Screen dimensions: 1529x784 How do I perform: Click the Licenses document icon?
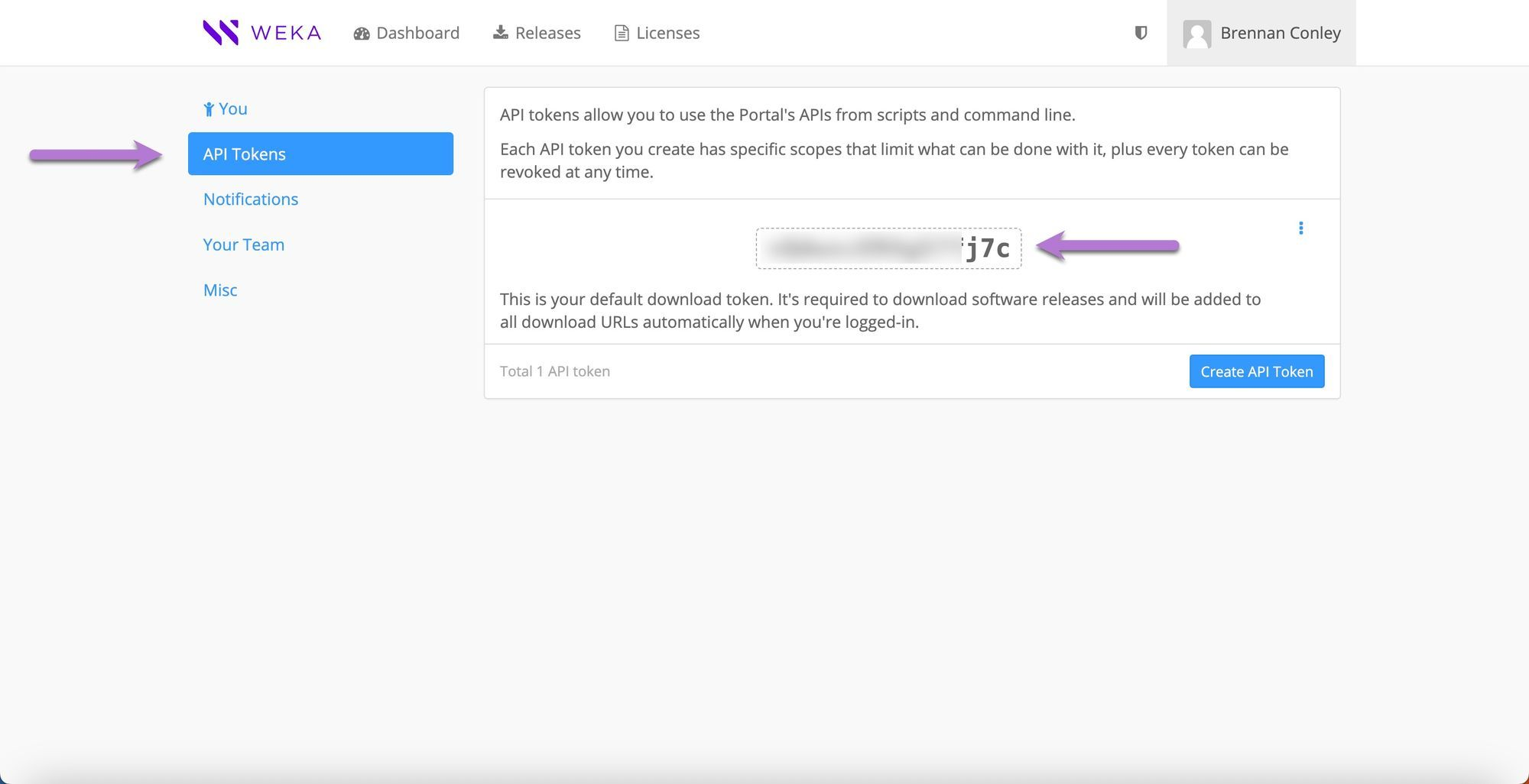click(x=622, y=34)
